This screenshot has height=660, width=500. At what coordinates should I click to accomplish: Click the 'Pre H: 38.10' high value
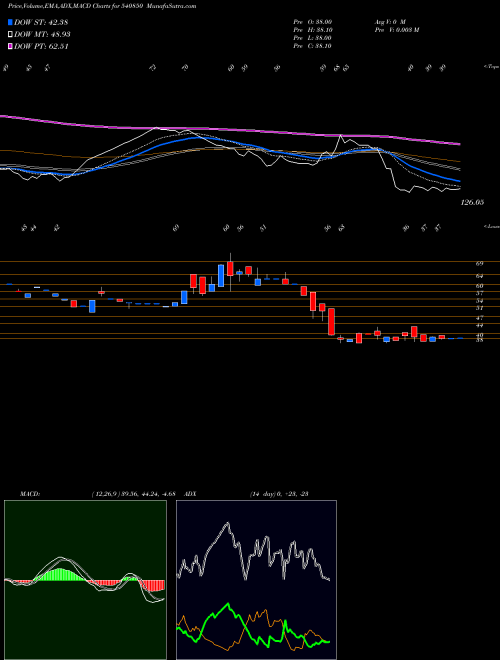coord(312,30)
